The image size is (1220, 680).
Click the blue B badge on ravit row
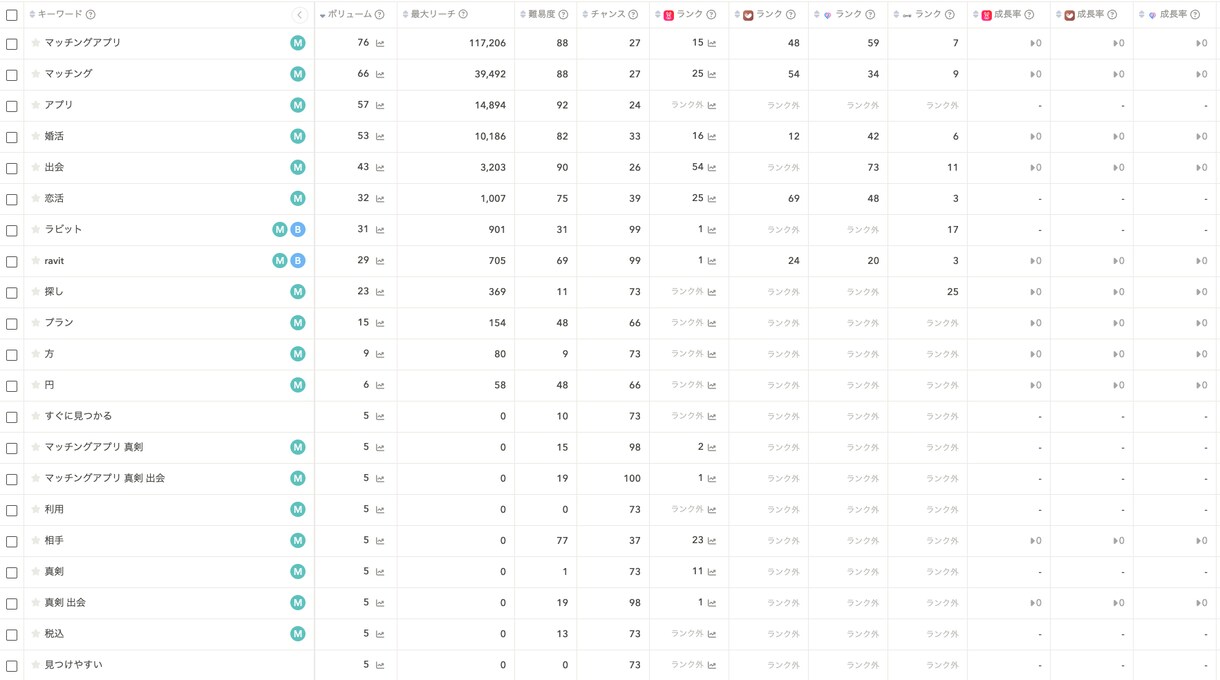298,261
